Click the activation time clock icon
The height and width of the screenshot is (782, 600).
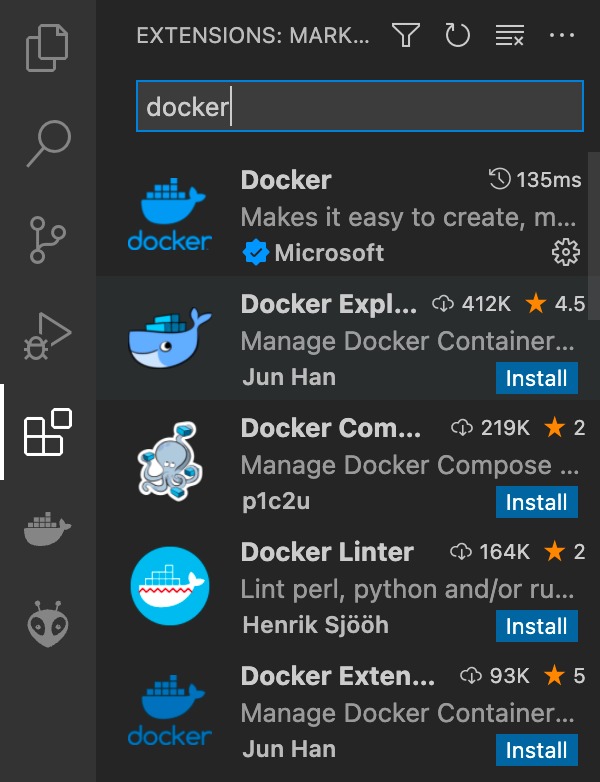click(500, 179)
